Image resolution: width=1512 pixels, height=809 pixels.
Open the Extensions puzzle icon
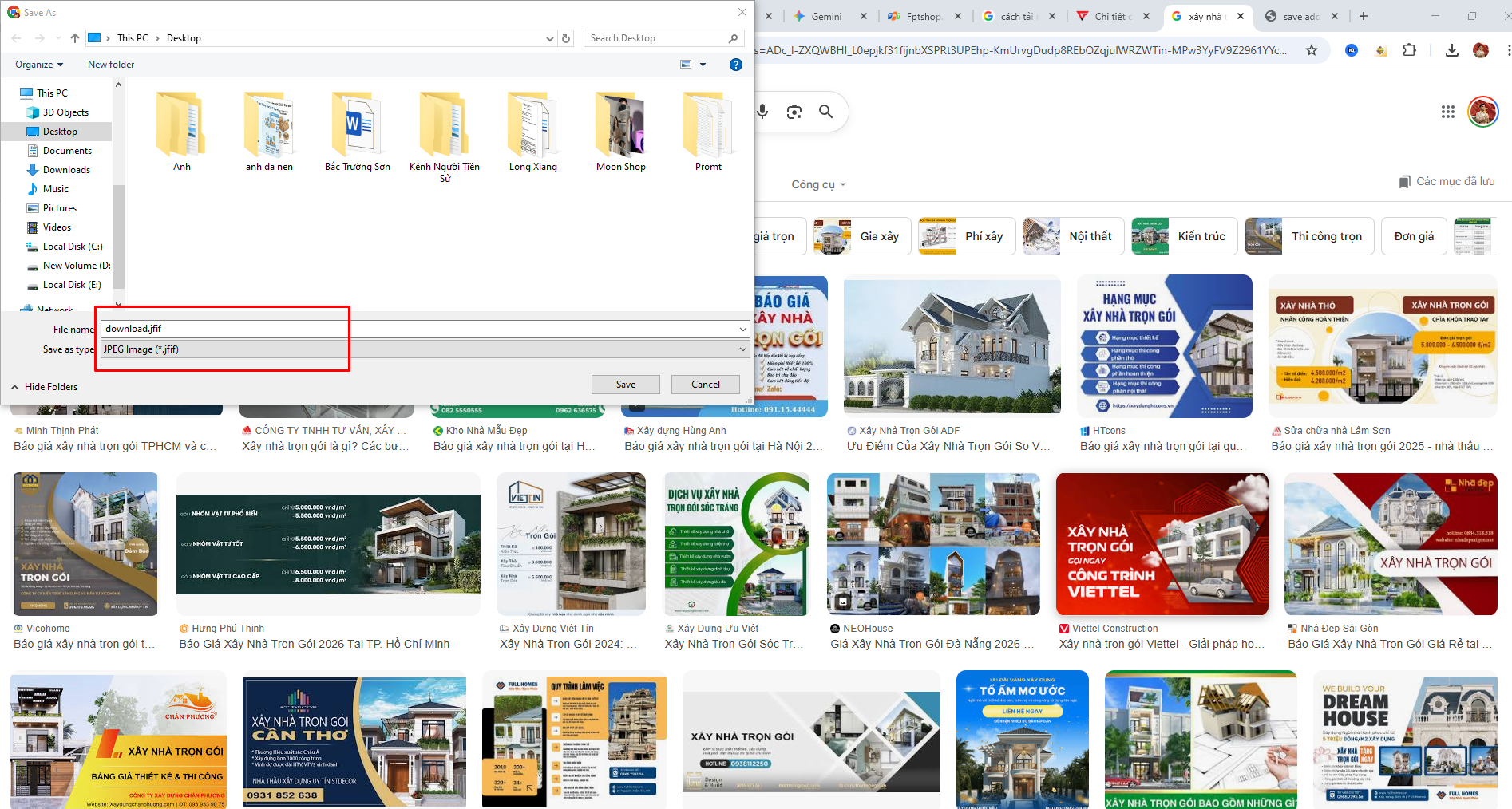(x=1409, y=50)
